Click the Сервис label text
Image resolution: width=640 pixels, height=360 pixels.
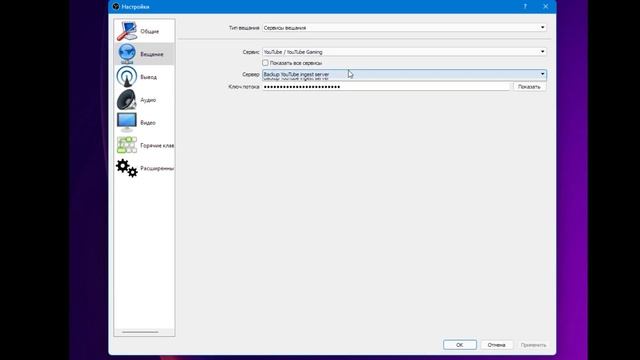(251, 52)
